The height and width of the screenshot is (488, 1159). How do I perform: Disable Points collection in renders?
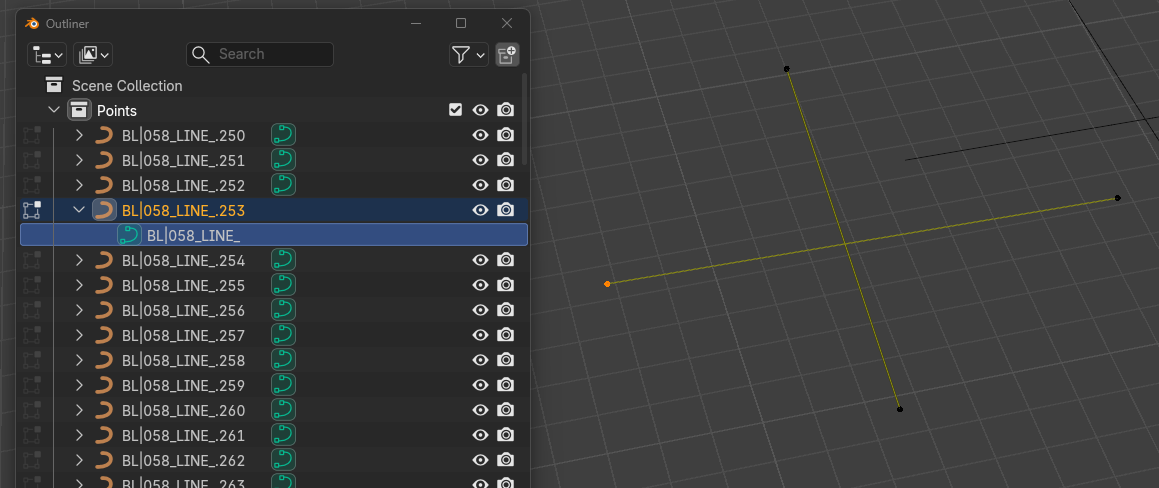pyautogui.click(x=506, y=110)
